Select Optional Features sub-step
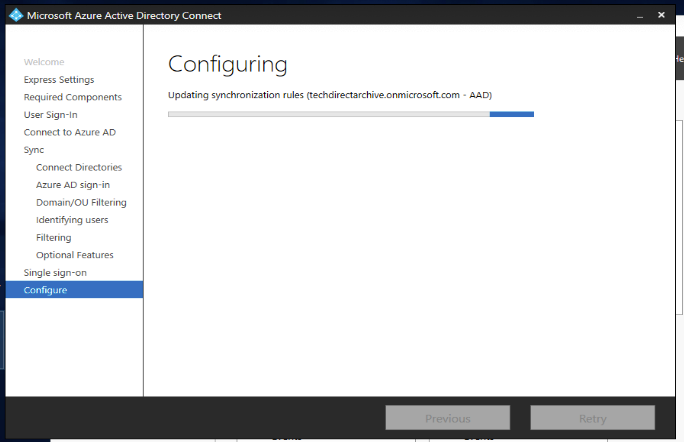The height and width of the screenshot is (442, 684). (75, 255)
